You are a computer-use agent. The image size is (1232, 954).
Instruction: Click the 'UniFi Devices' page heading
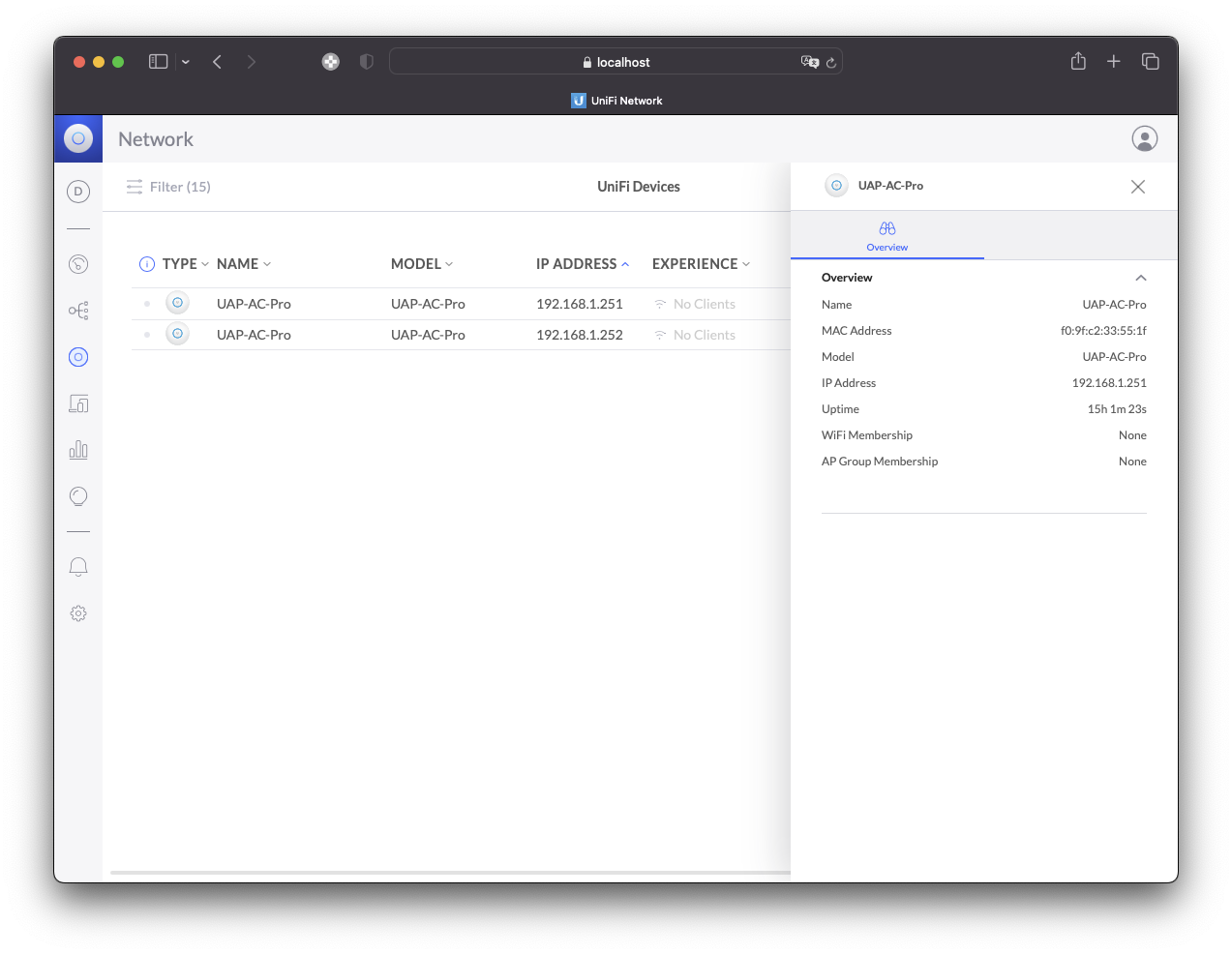[x=639, y=187]
